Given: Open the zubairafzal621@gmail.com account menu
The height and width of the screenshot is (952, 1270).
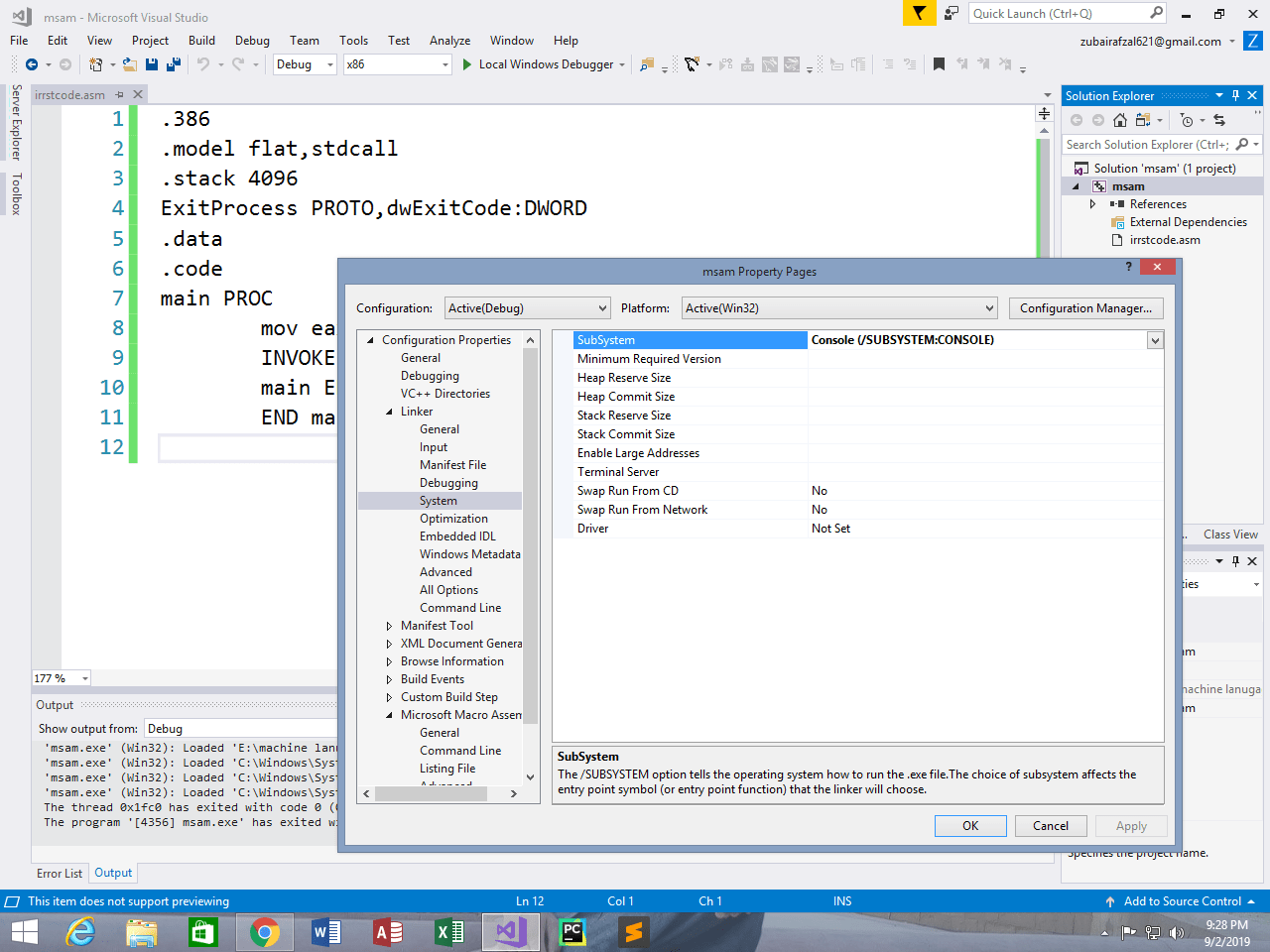Looking at the screenshot, I should coord(1157,42).
